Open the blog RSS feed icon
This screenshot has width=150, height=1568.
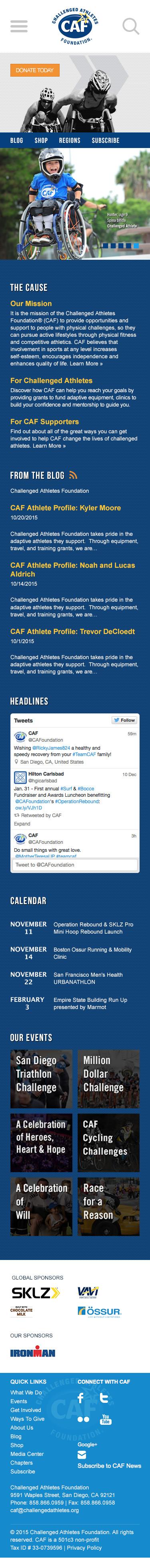(73, 476)
